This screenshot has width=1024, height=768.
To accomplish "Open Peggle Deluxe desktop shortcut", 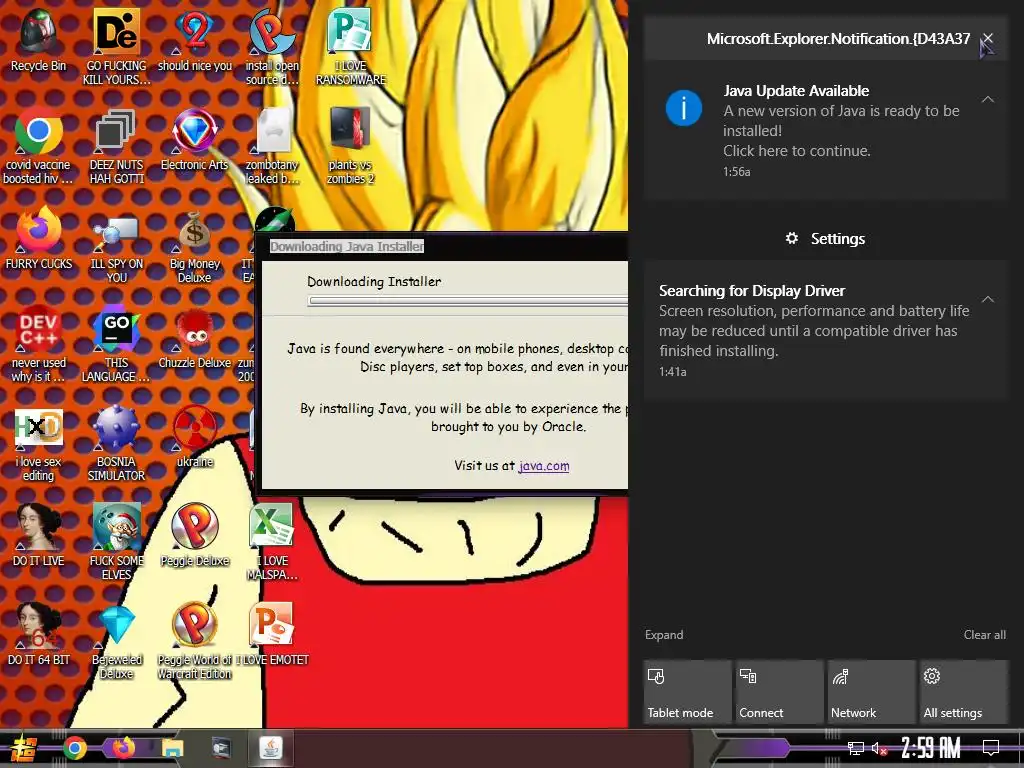I will click(195, 534).
